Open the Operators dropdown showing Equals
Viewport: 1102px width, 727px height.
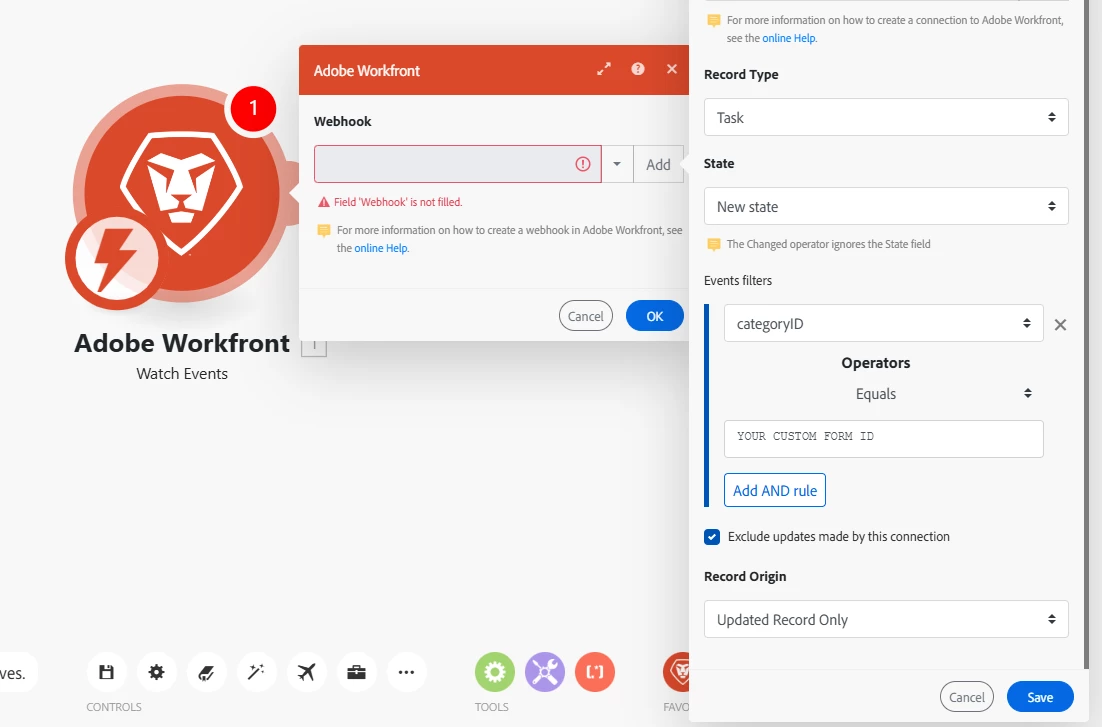pyautogui.click(x=883, y=394)
